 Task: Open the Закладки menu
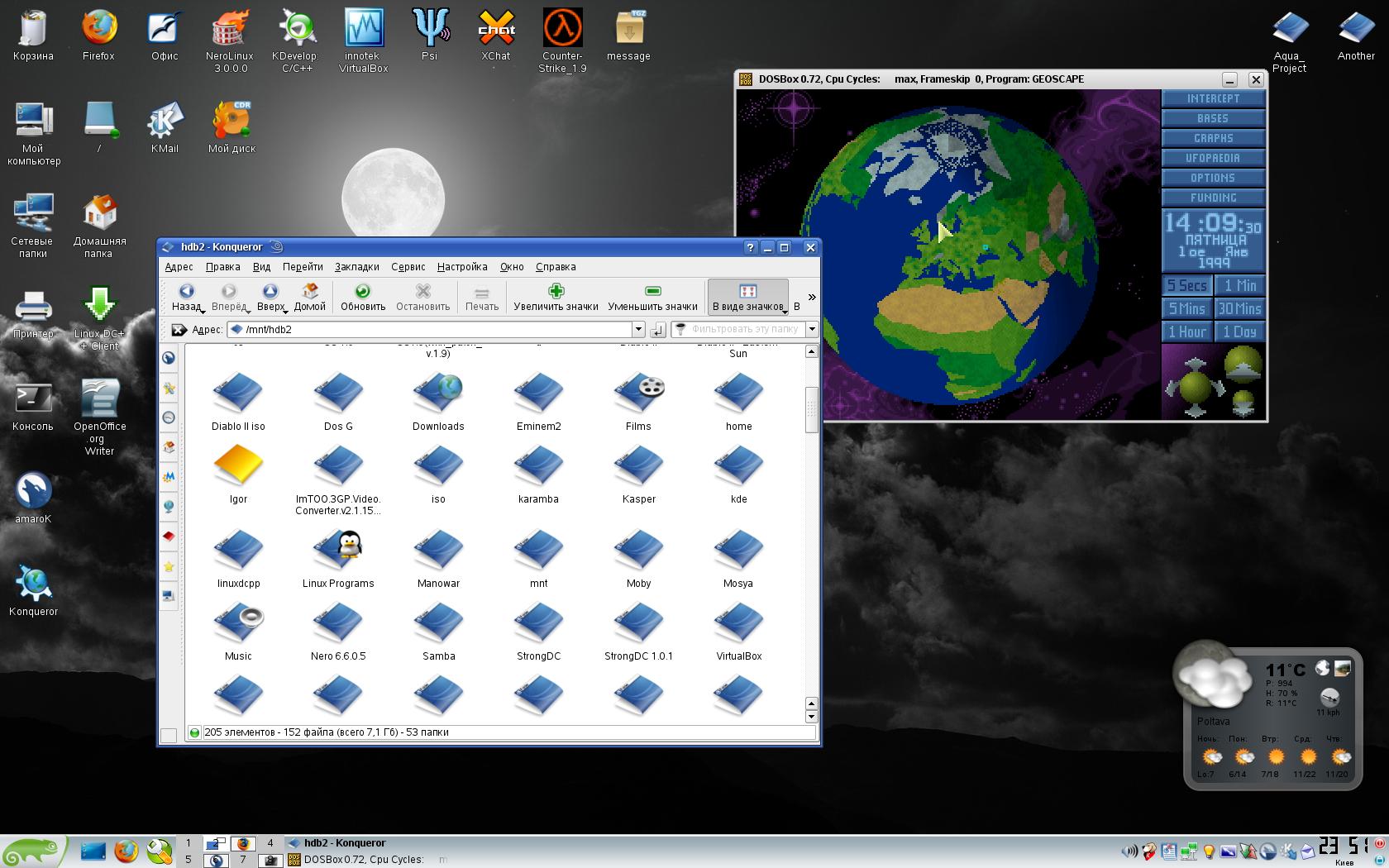pos(357,267)
